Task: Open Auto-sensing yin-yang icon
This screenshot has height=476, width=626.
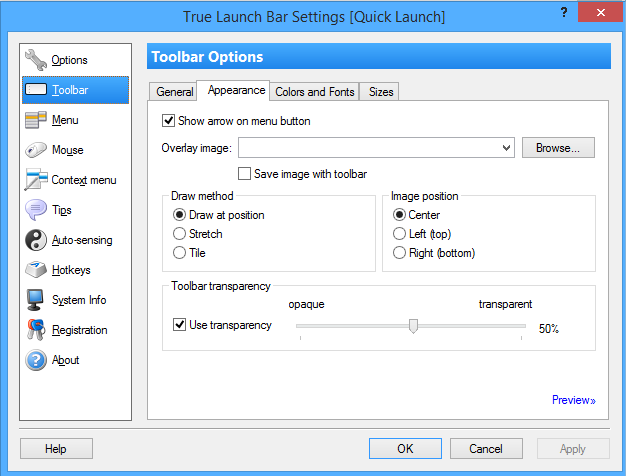Action: click(36, 240)
